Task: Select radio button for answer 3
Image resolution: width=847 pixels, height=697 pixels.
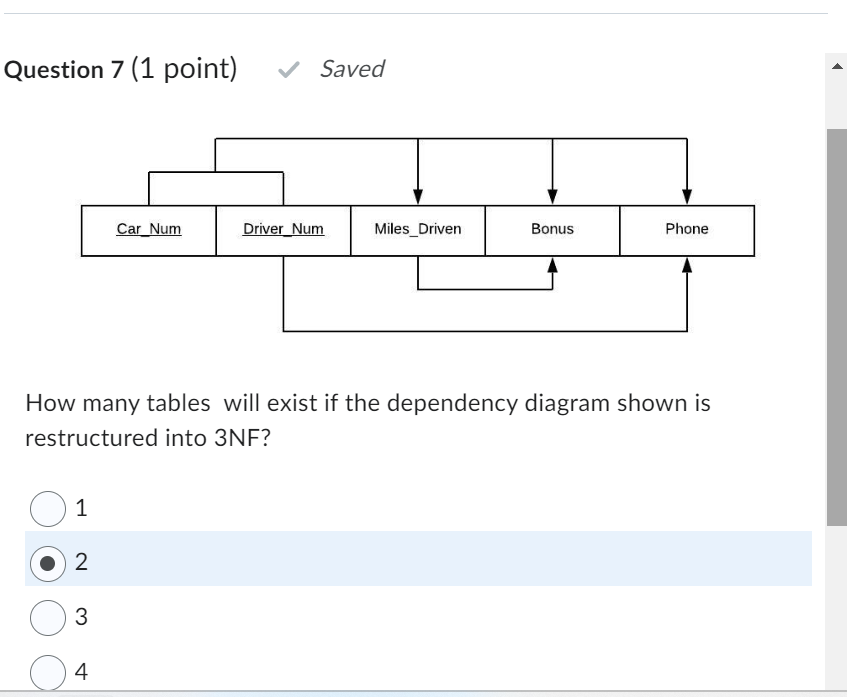Action: pyautogui.click(x=48, y=616)
